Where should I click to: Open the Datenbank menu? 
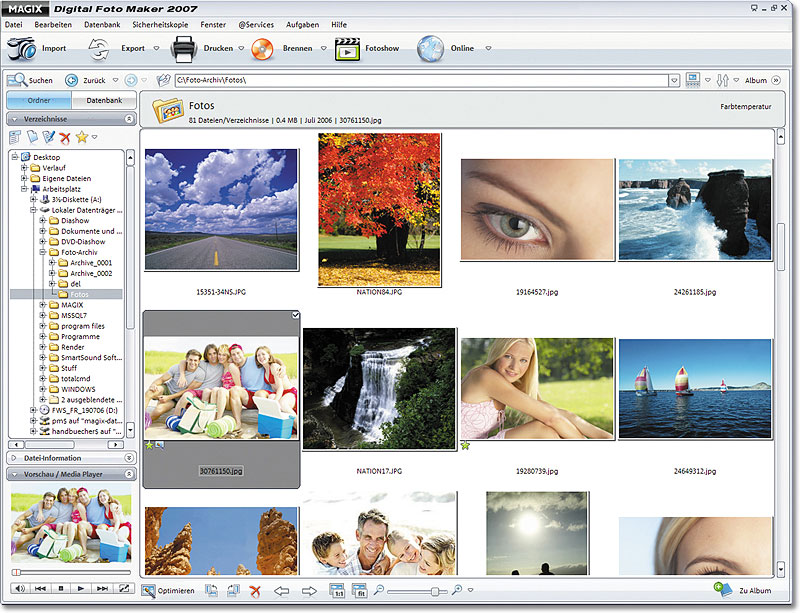coord(102,24)
